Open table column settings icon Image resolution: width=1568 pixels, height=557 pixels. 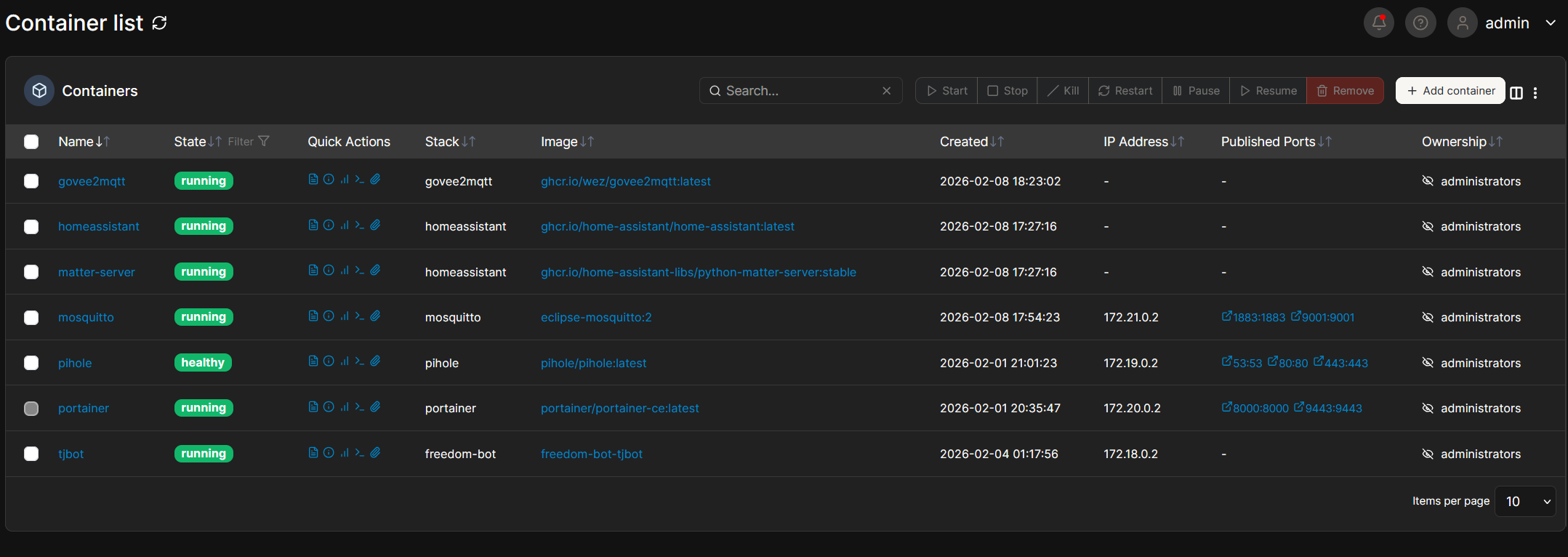(1516, 92)
